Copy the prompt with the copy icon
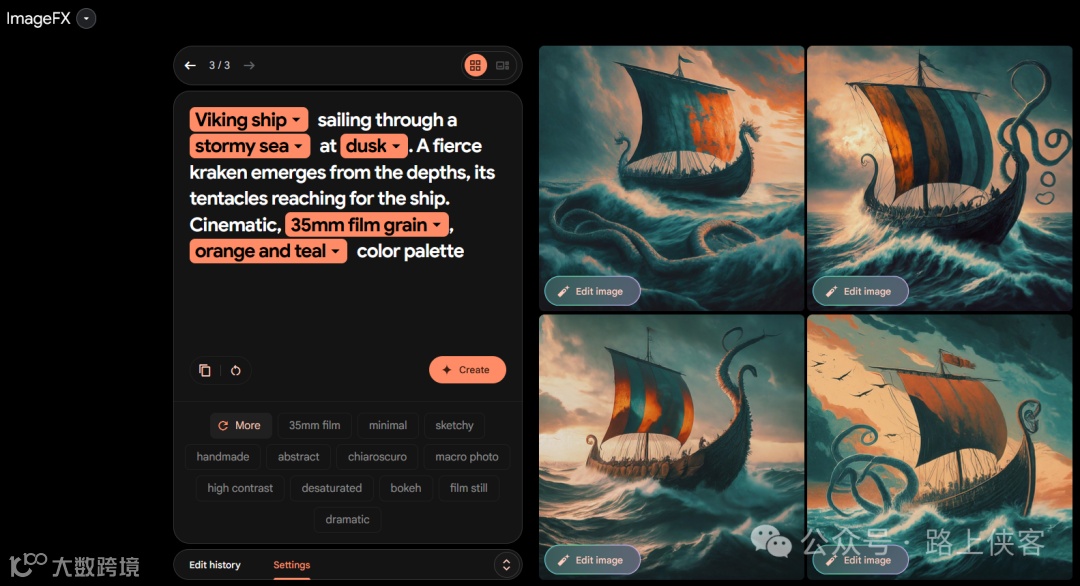Viewport: 1080px width, 586px height. [x=205, y=370]
